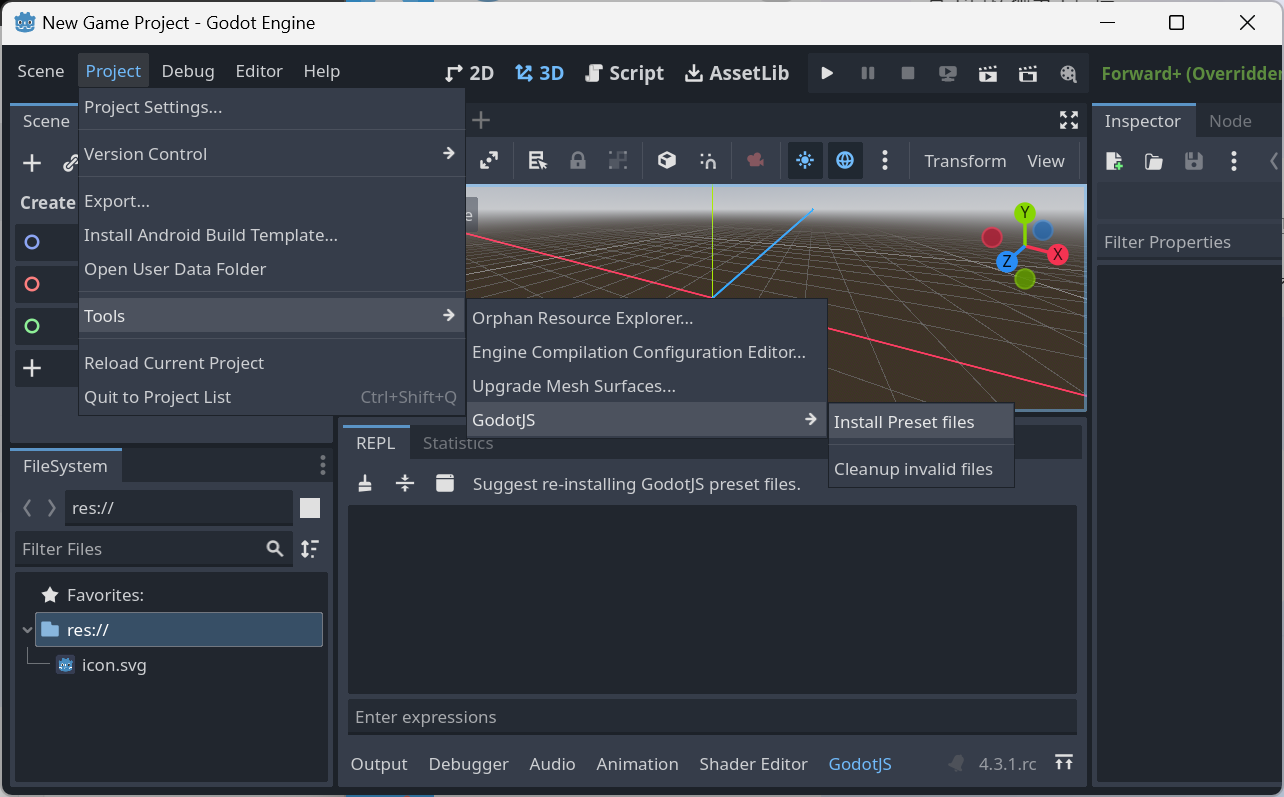Load a resource via Inspector folder icon
This screenshot has height=797, width=1284.
(1154, 161)
